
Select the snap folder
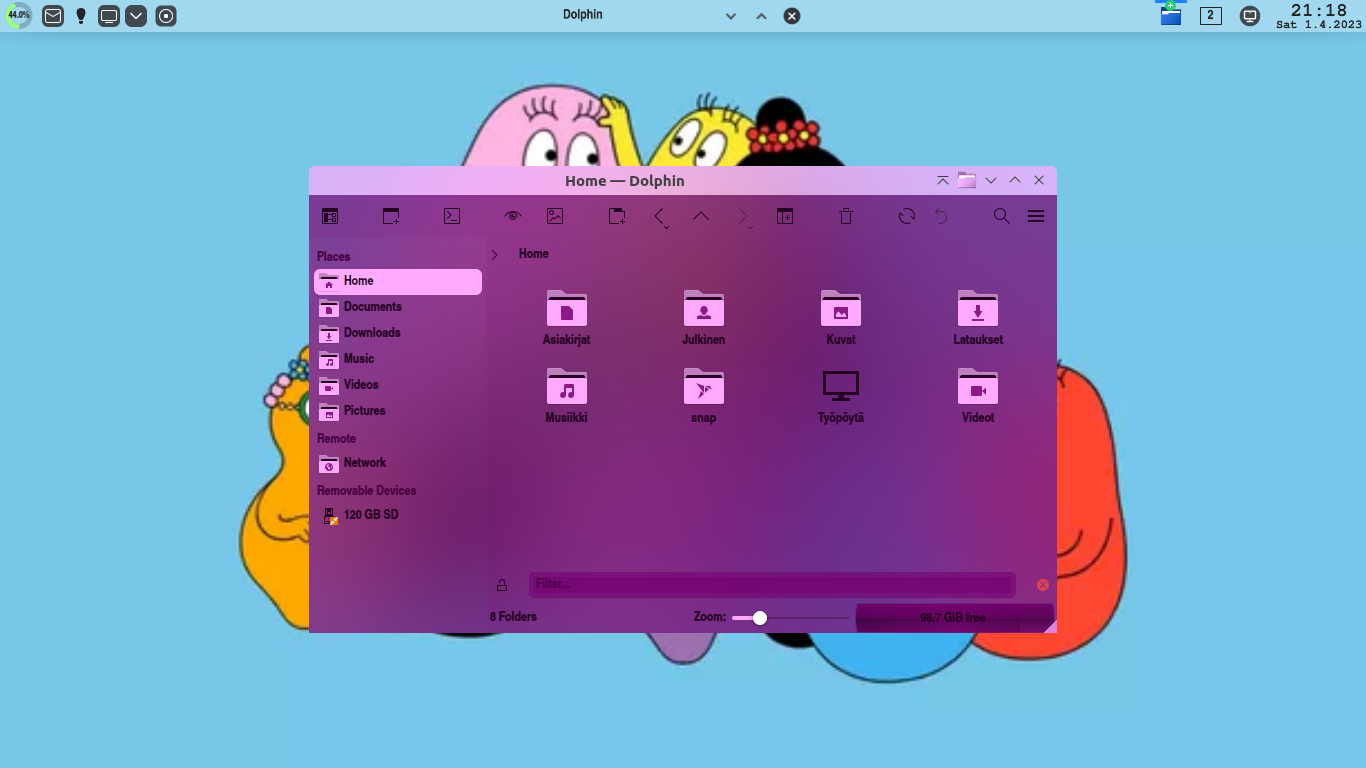pyautogui.click(x=704, y=396)
